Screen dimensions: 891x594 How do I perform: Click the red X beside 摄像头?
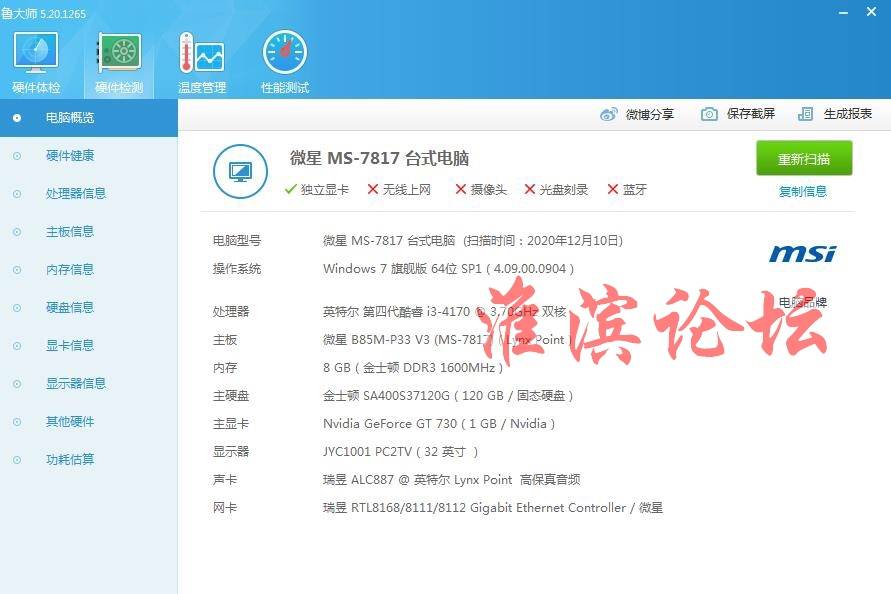tap(461, 189)
